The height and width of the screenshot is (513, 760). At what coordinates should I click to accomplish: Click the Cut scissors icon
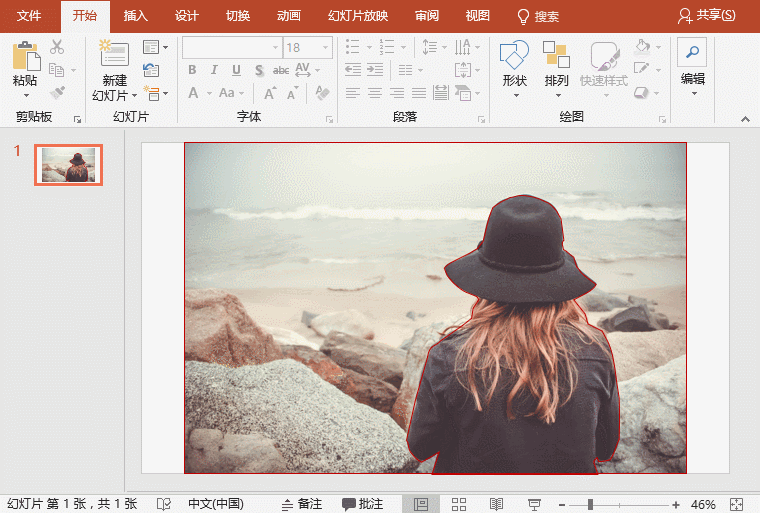pyautogui.click(x=57, y=47)
